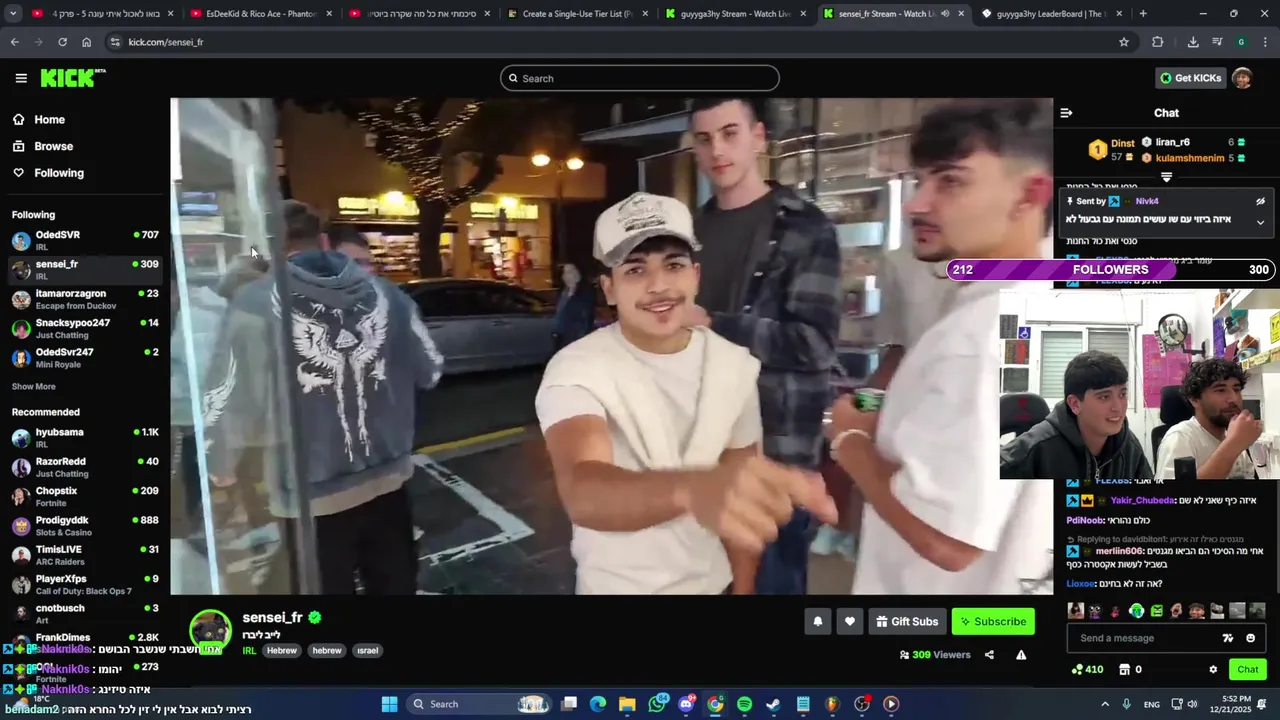Click chat user Yakir_Chubeda's name
Viewport: 1280px width, 720px height.
point(1142,500)
